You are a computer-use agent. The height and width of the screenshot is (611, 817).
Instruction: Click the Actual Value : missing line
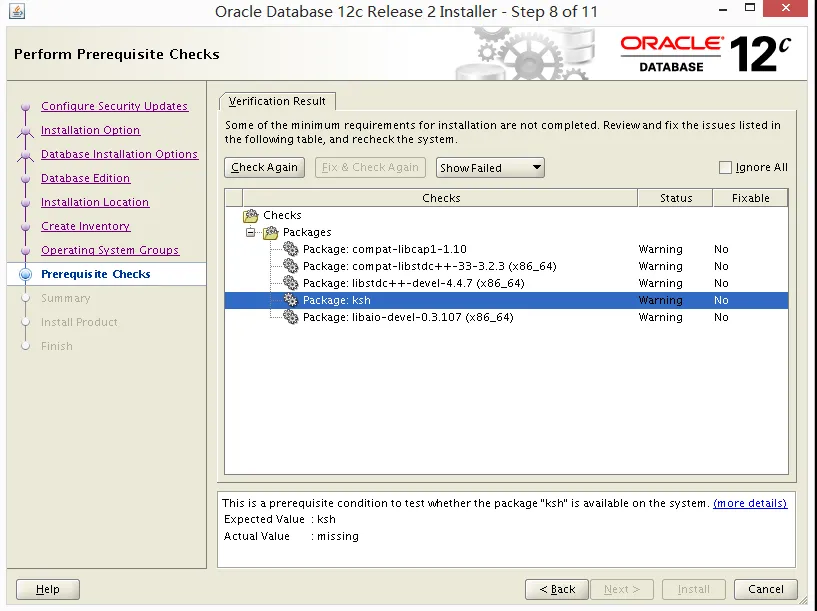coord(291,536)
